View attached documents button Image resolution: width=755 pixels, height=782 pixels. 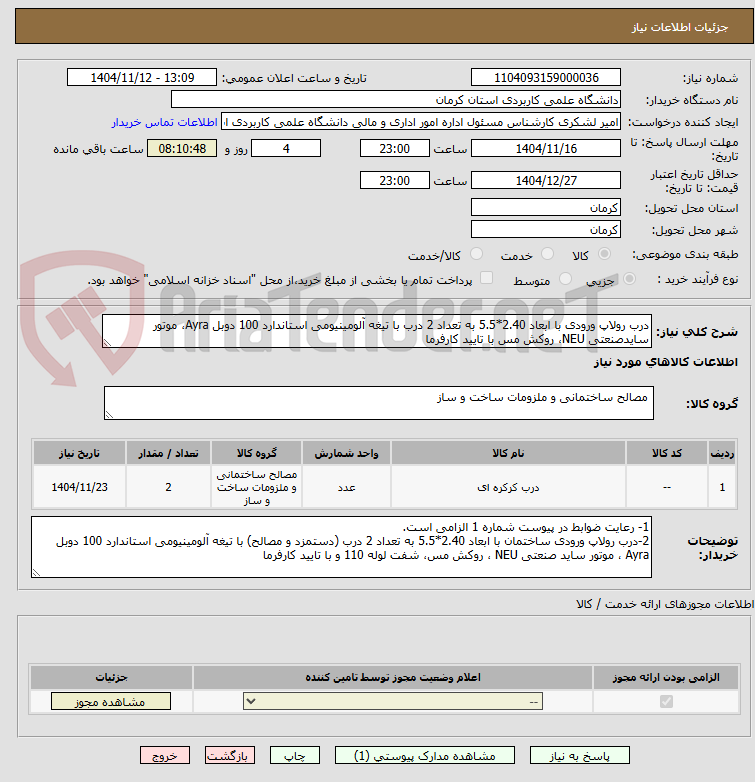pos(425,756)
